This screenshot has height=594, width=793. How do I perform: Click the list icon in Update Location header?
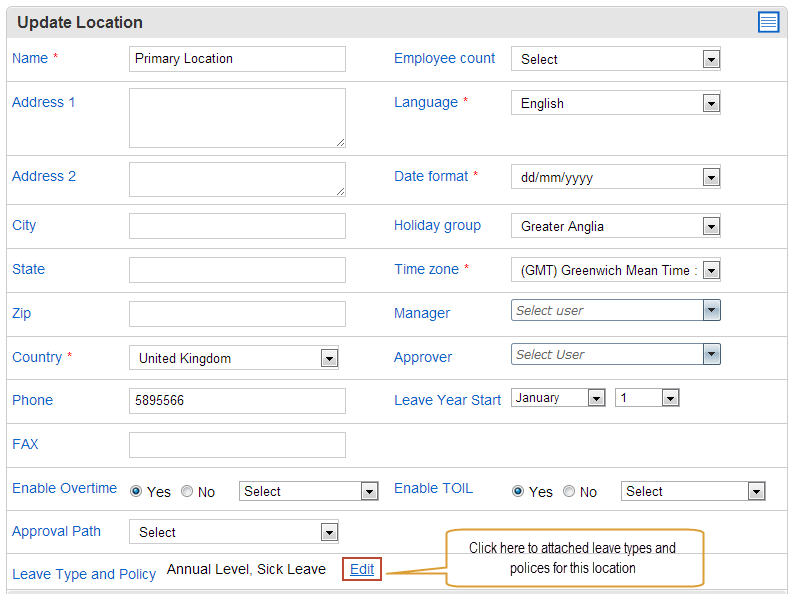pos(768,22)
